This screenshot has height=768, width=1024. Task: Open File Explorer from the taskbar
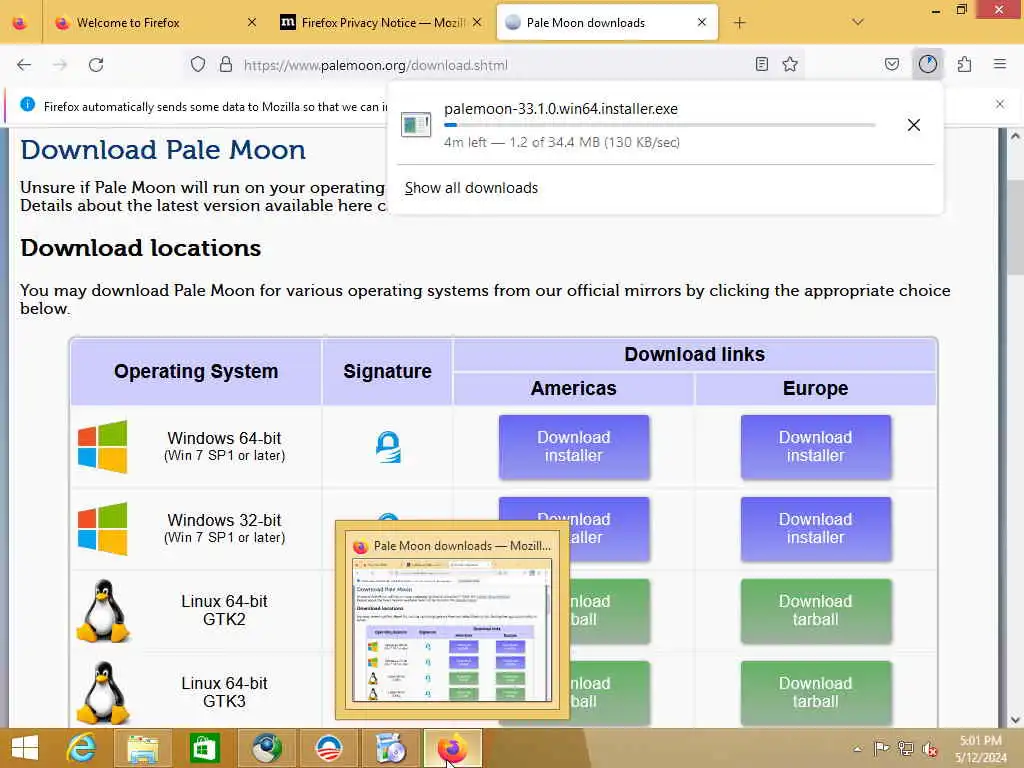(x=143, y=748)
